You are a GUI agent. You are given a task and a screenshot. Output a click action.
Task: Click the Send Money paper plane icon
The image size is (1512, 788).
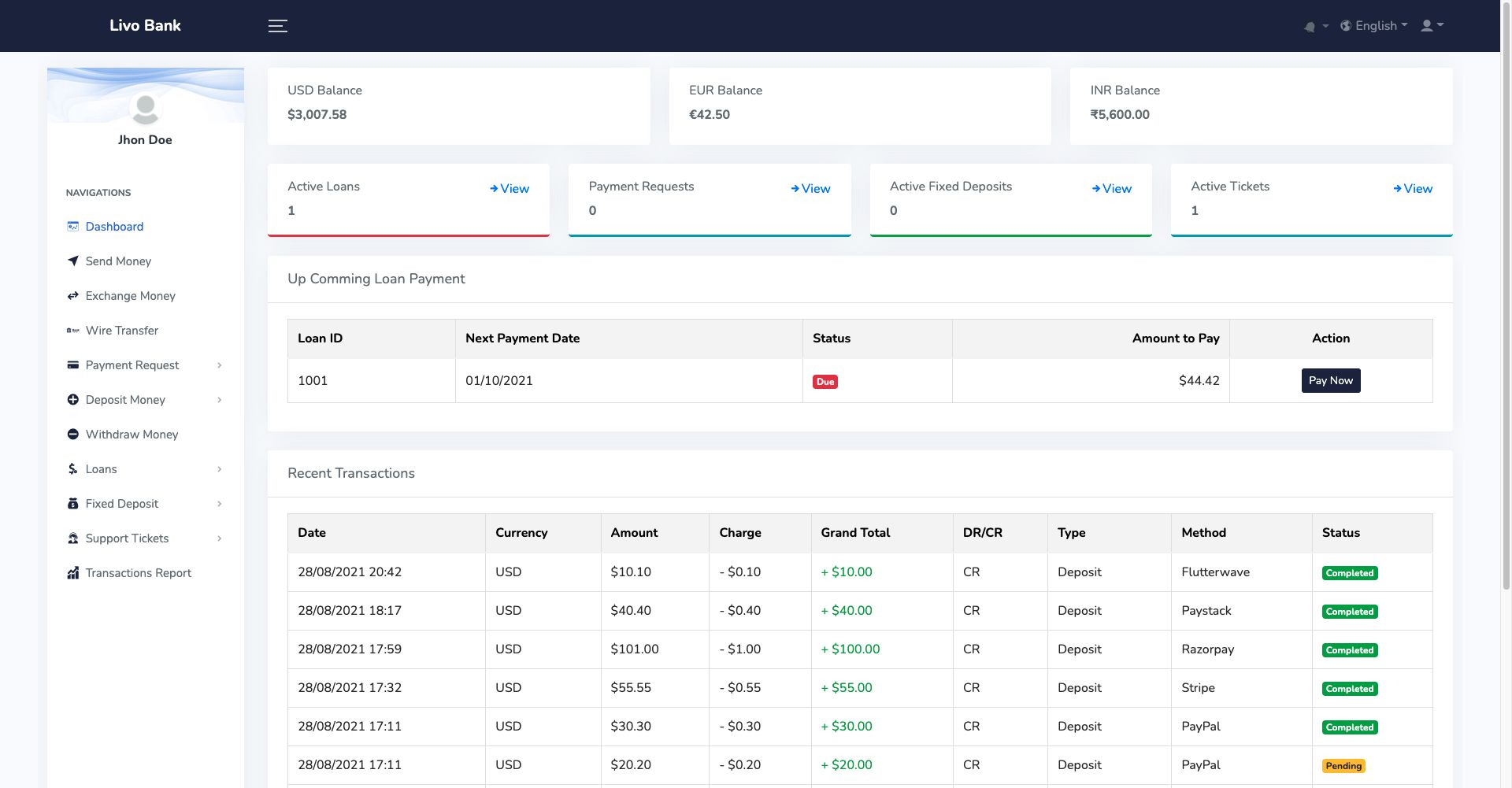73,261
